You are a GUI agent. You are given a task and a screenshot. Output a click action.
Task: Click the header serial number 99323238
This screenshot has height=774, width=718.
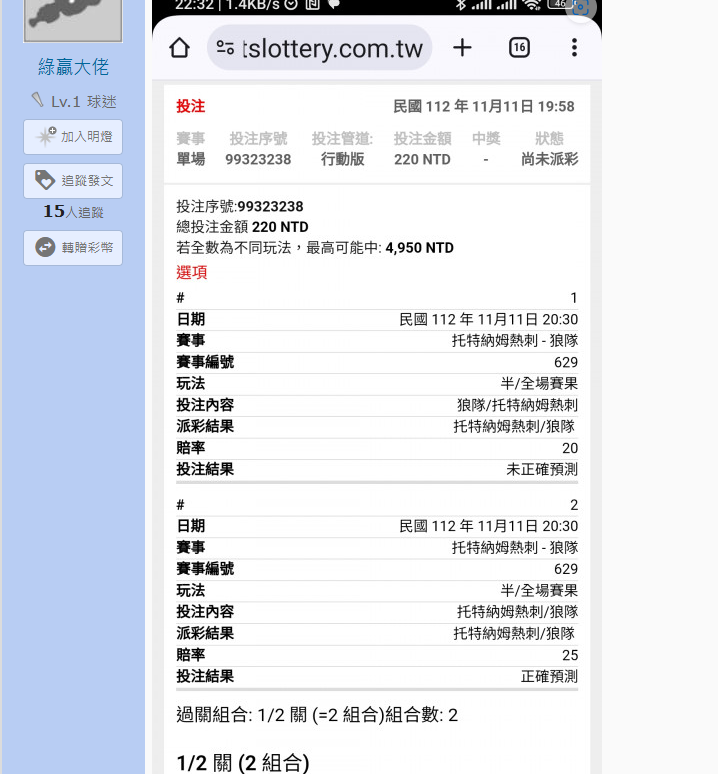coord(258,159)
